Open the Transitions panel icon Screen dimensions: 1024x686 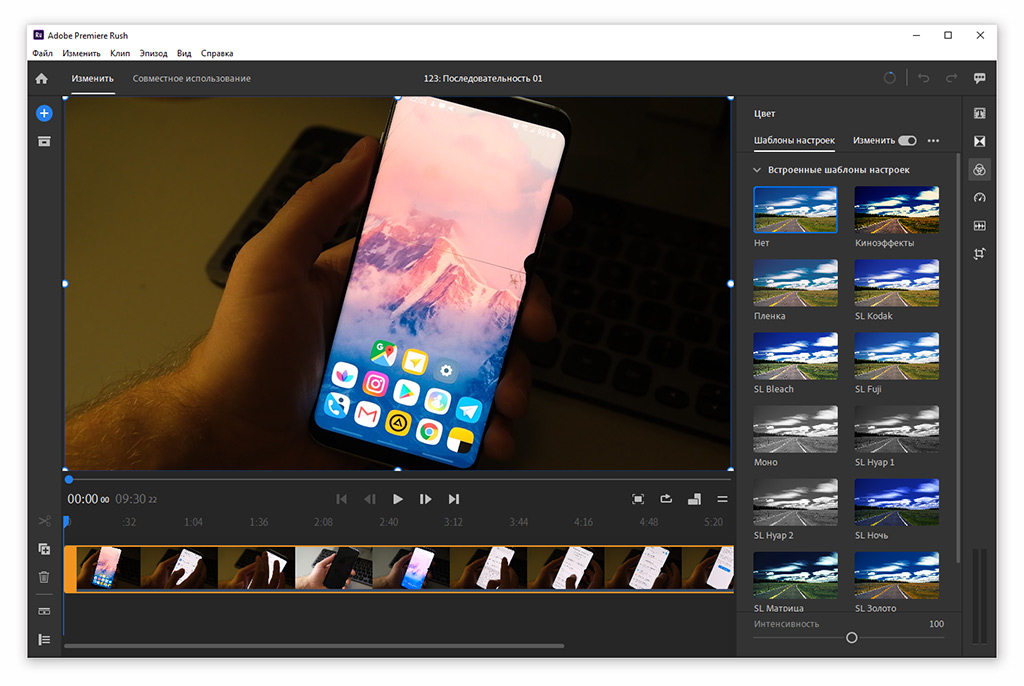point(979,141)
